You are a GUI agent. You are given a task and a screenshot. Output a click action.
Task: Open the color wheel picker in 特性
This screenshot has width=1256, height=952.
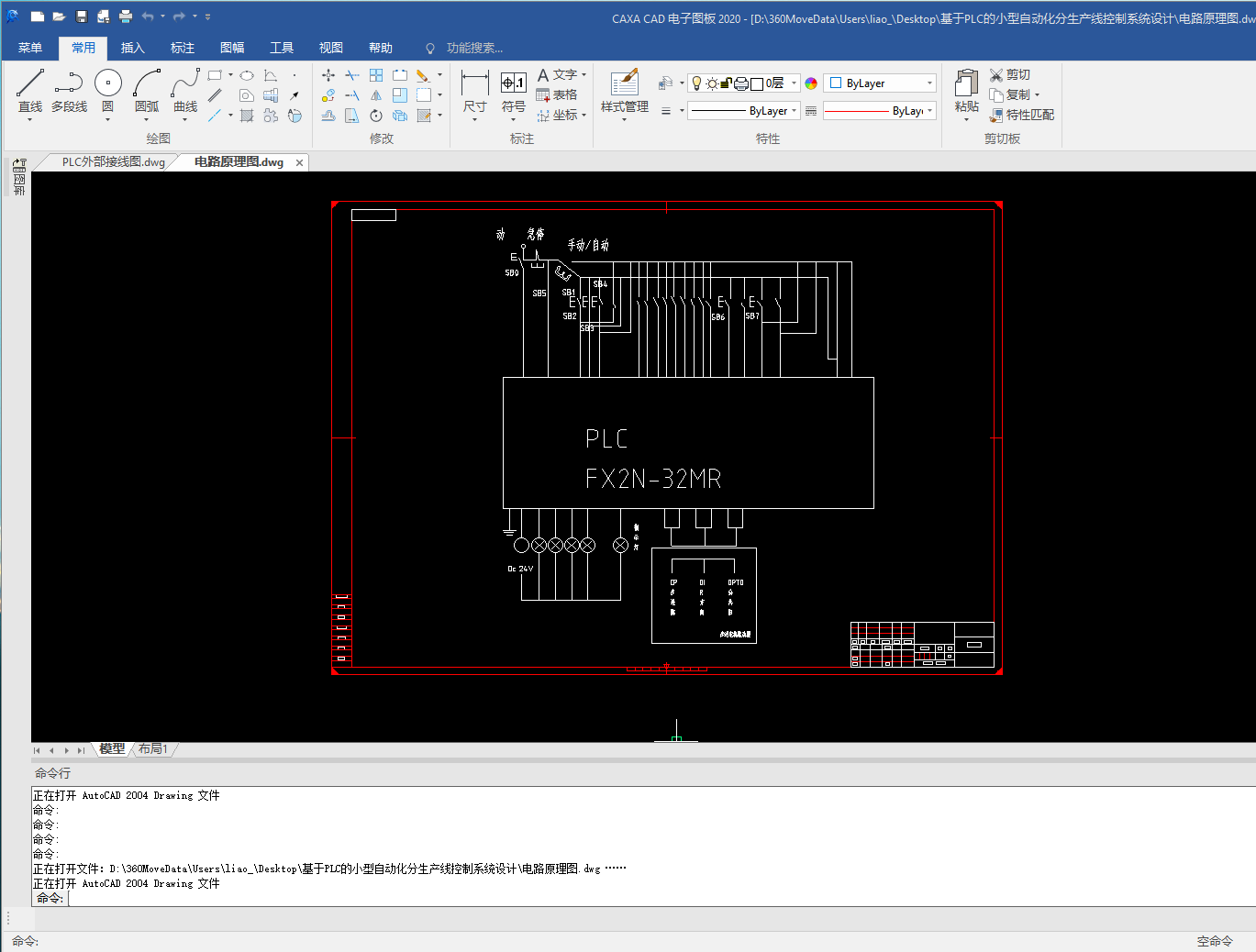click(x=811, y=83)
